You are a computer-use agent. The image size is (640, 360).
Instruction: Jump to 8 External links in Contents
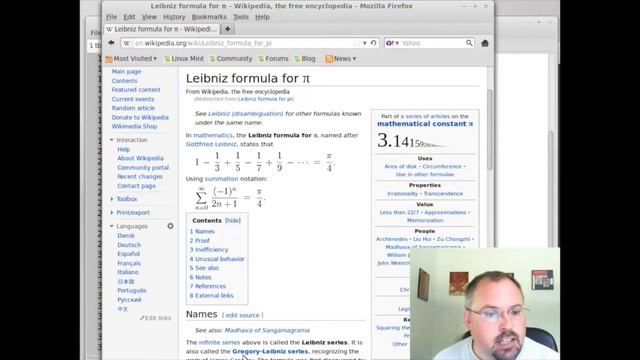211,296
